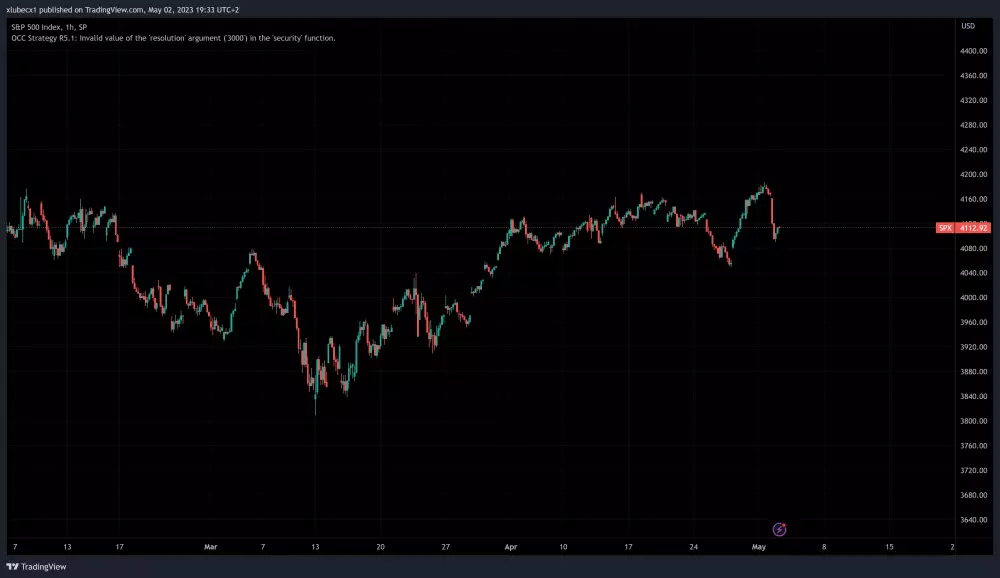This screenshot has width=1000, height=578.
Task: Click the red SPX symbol tag
Action: 944,228
